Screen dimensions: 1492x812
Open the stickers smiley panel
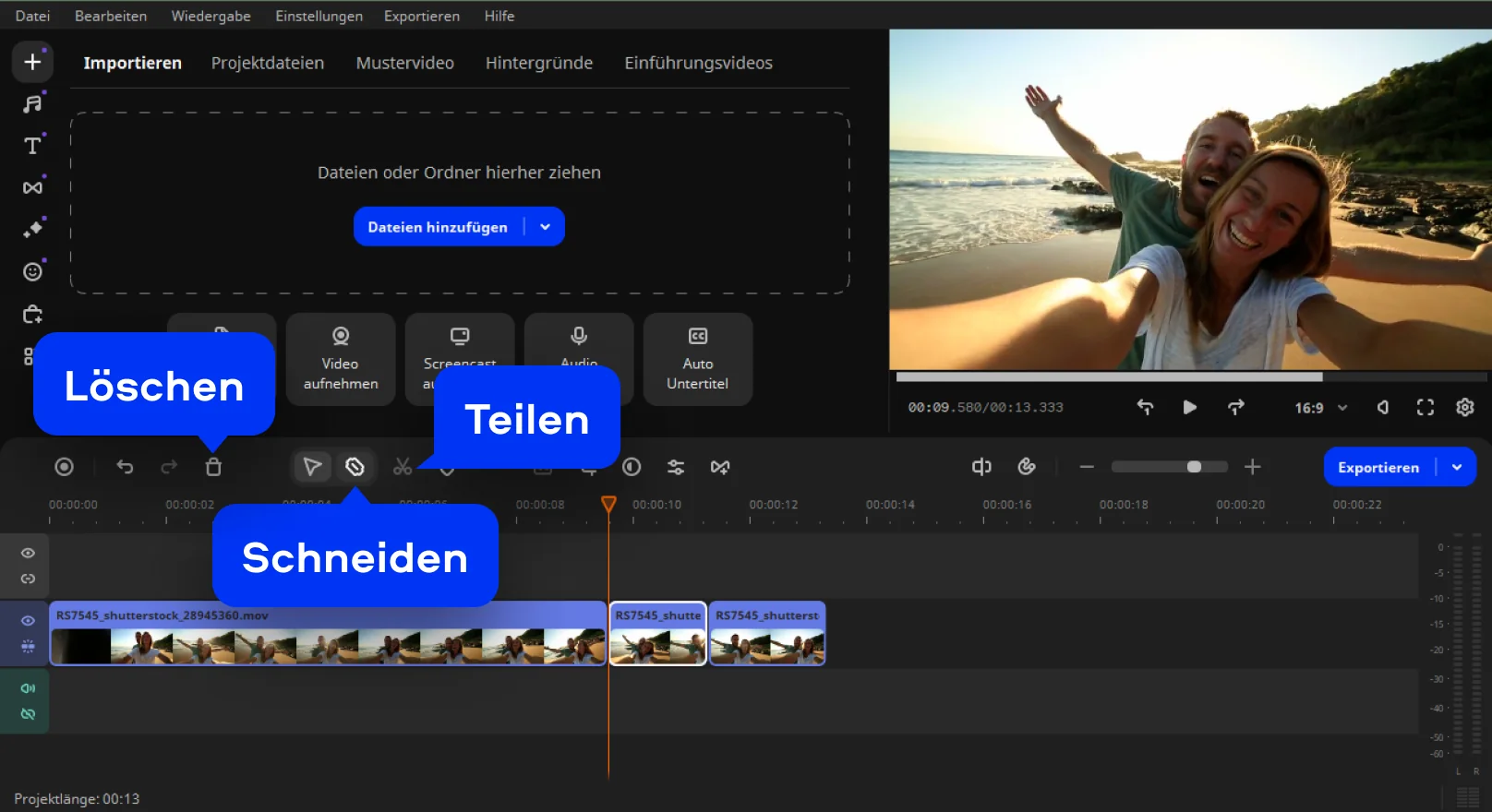point(32,271)
